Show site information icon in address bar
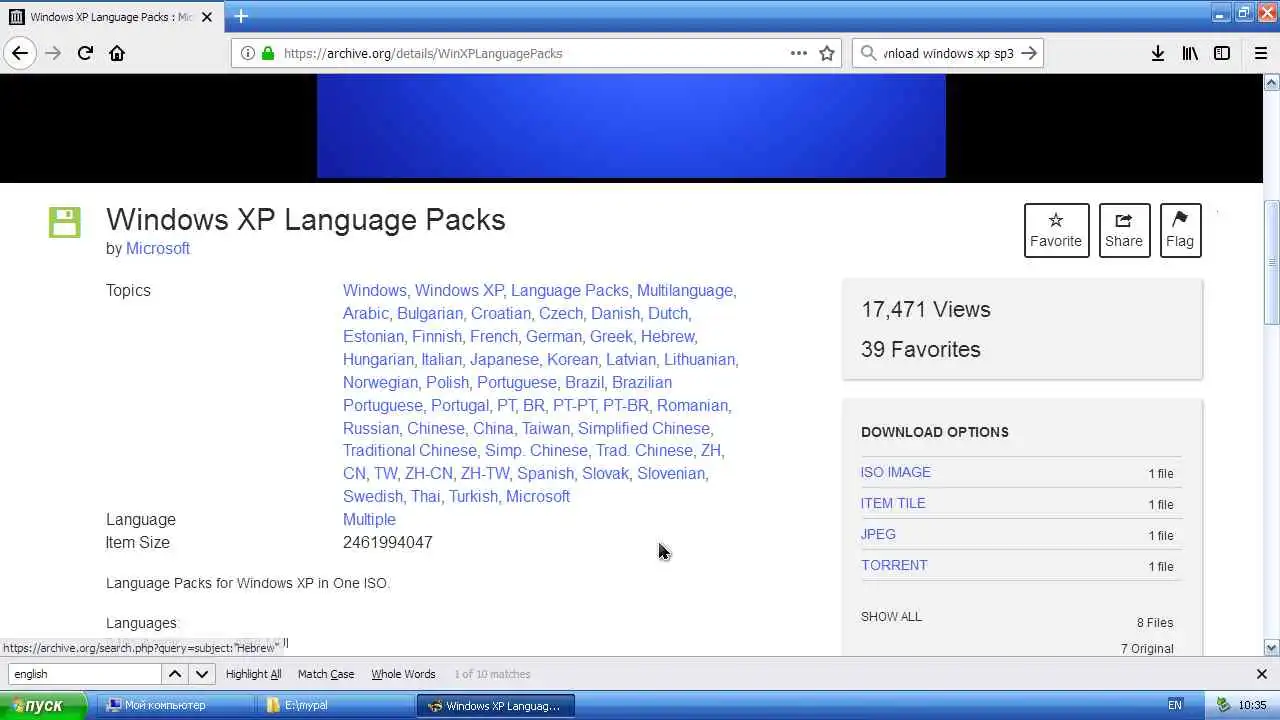Image resolution: width=1280 pixels, height=720 pixels. 248,53
